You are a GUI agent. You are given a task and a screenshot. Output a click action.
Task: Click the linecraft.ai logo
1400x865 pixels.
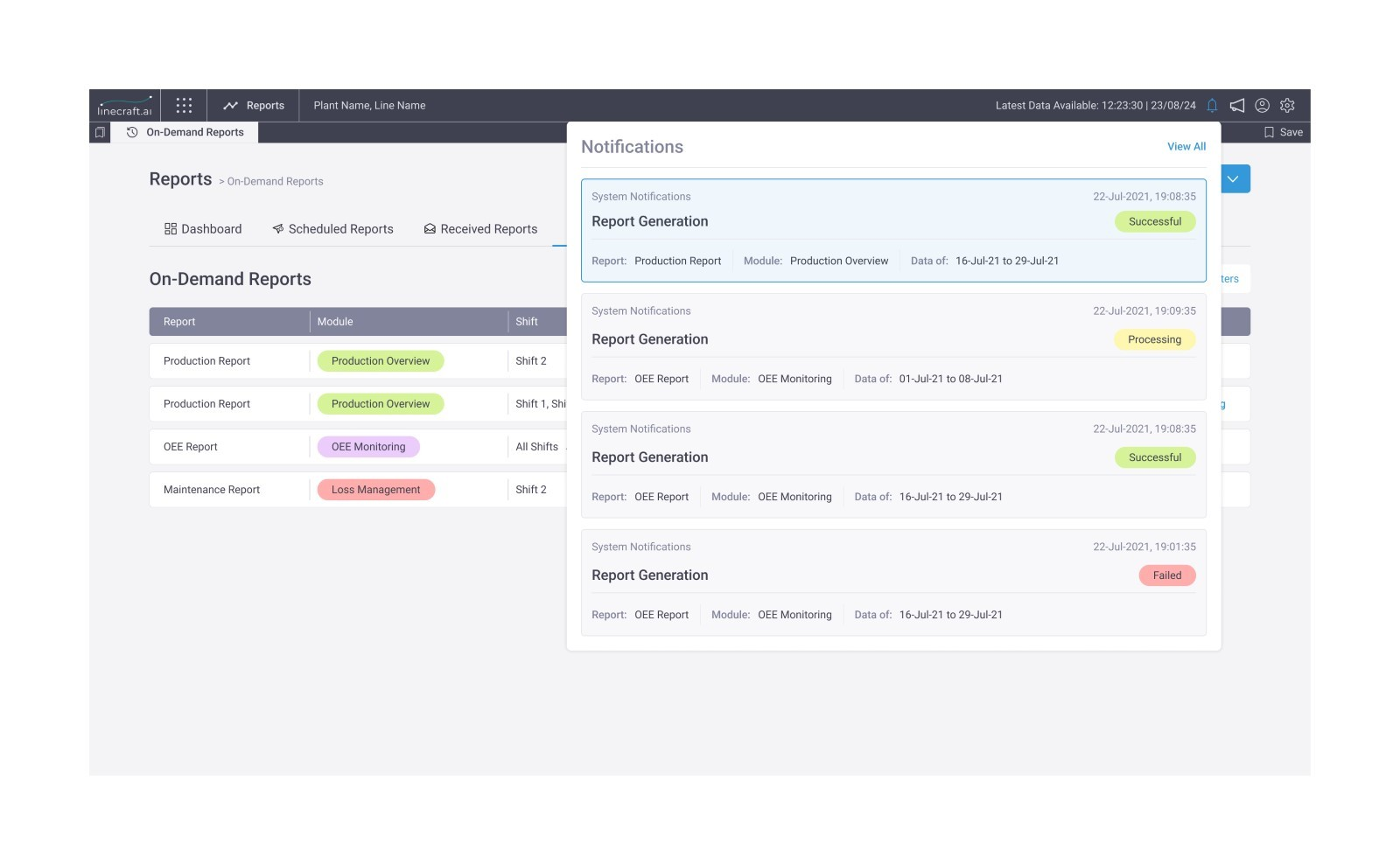tap(124, 106)
